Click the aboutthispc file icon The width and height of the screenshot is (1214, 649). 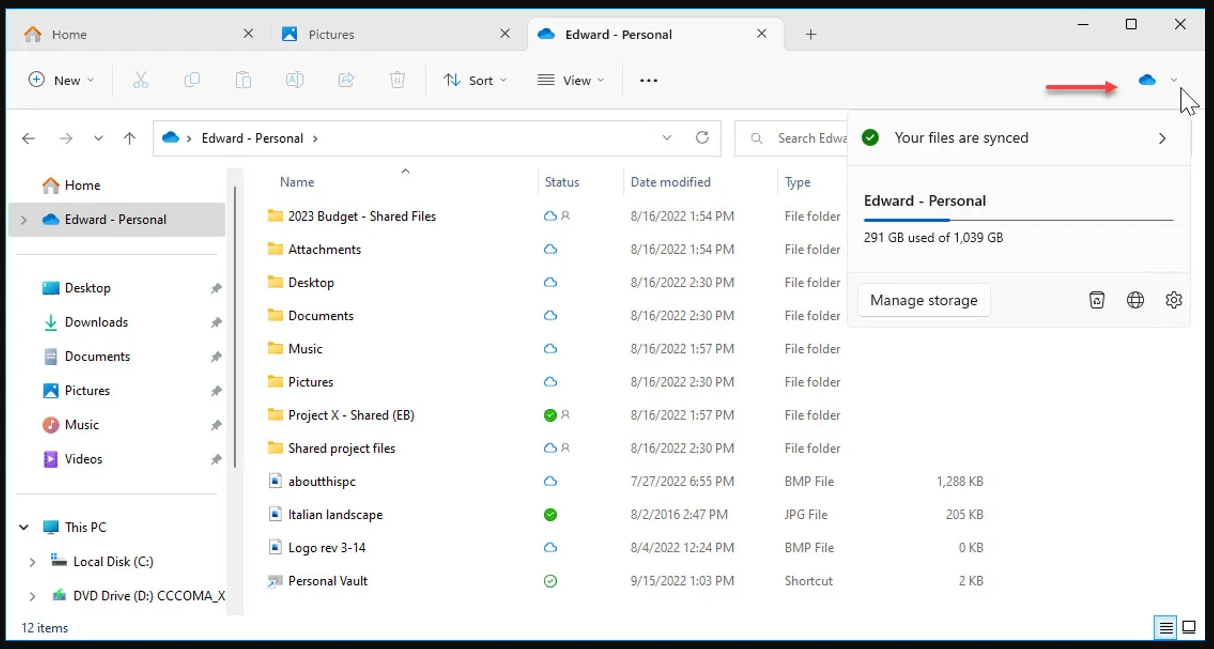(x=276, y=481)
